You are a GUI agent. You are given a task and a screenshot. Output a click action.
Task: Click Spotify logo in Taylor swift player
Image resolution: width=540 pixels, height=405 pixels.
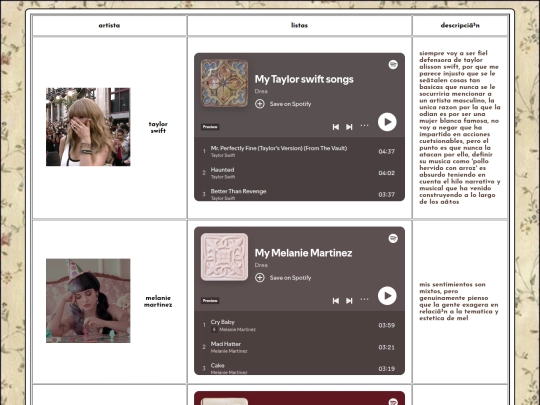tap(393, 64)
